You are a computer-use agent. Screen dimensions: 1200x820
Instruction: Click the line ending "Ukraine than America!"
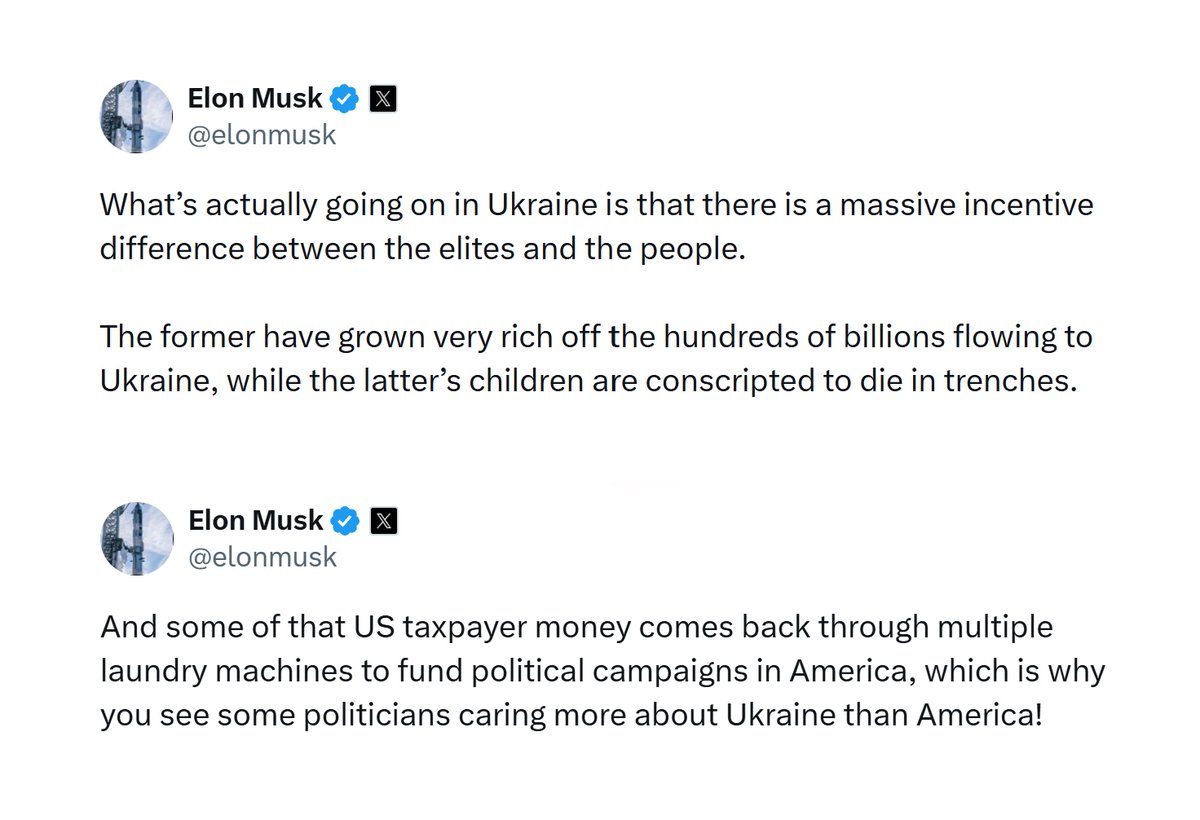tap(571, 715)
